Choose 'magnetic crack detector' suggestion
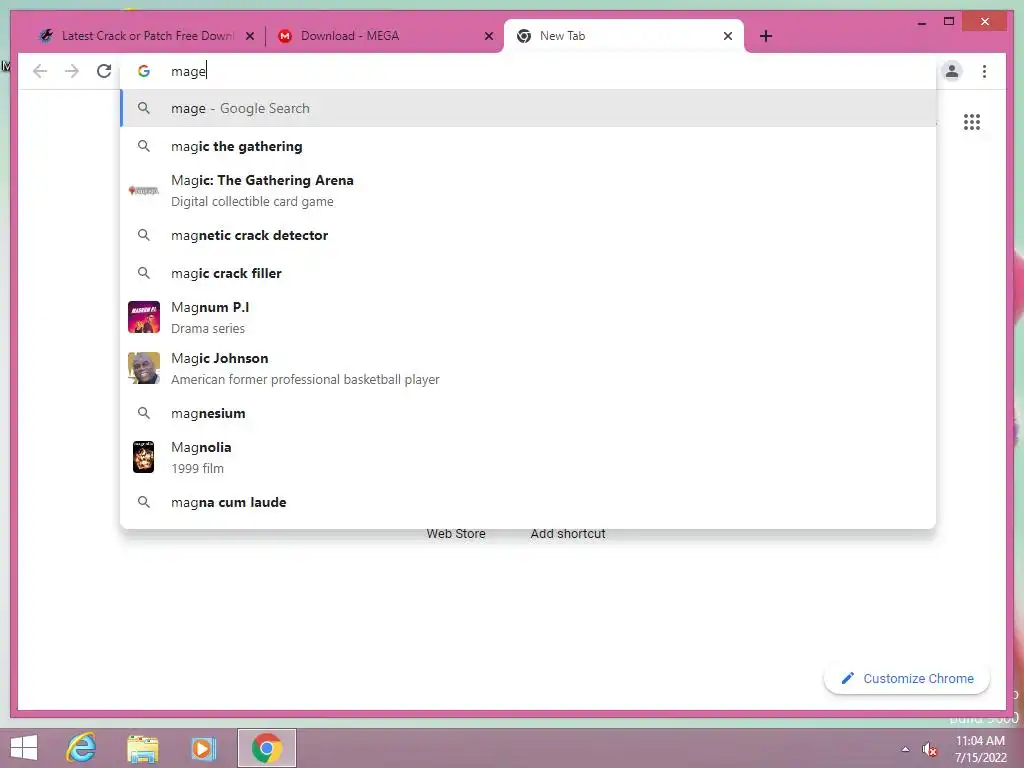The height and width of the screenshot is (768, 1024). click(x=528, y=235)
